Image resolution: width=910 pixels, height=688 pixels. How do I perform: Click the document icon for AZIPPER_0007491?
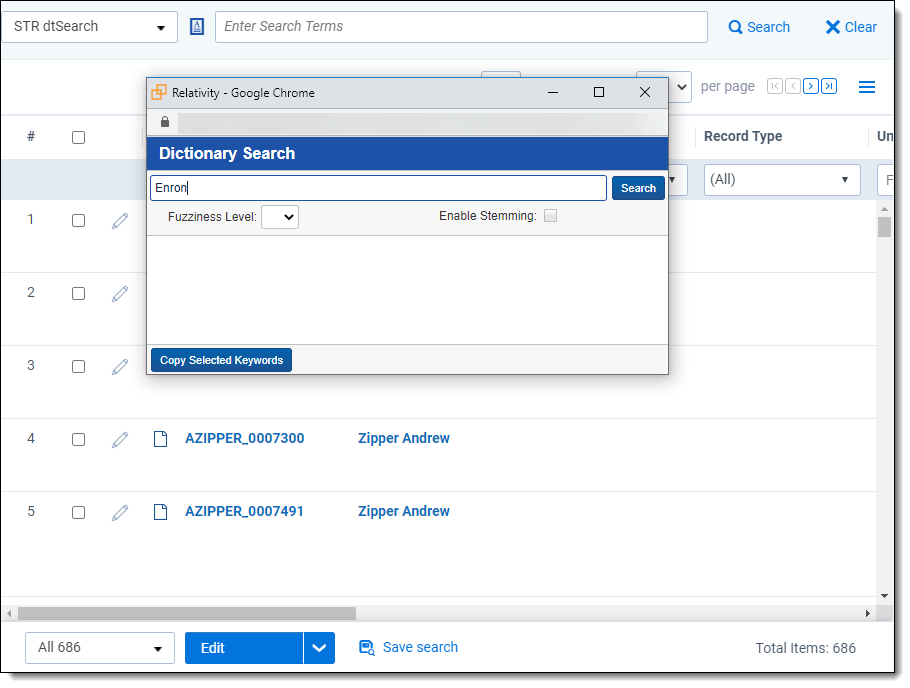click(x=161, y=512)
